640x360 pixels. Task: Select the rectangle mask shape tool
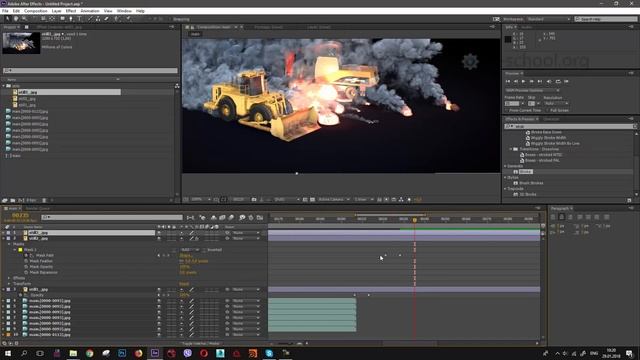[x=62, y=19]
